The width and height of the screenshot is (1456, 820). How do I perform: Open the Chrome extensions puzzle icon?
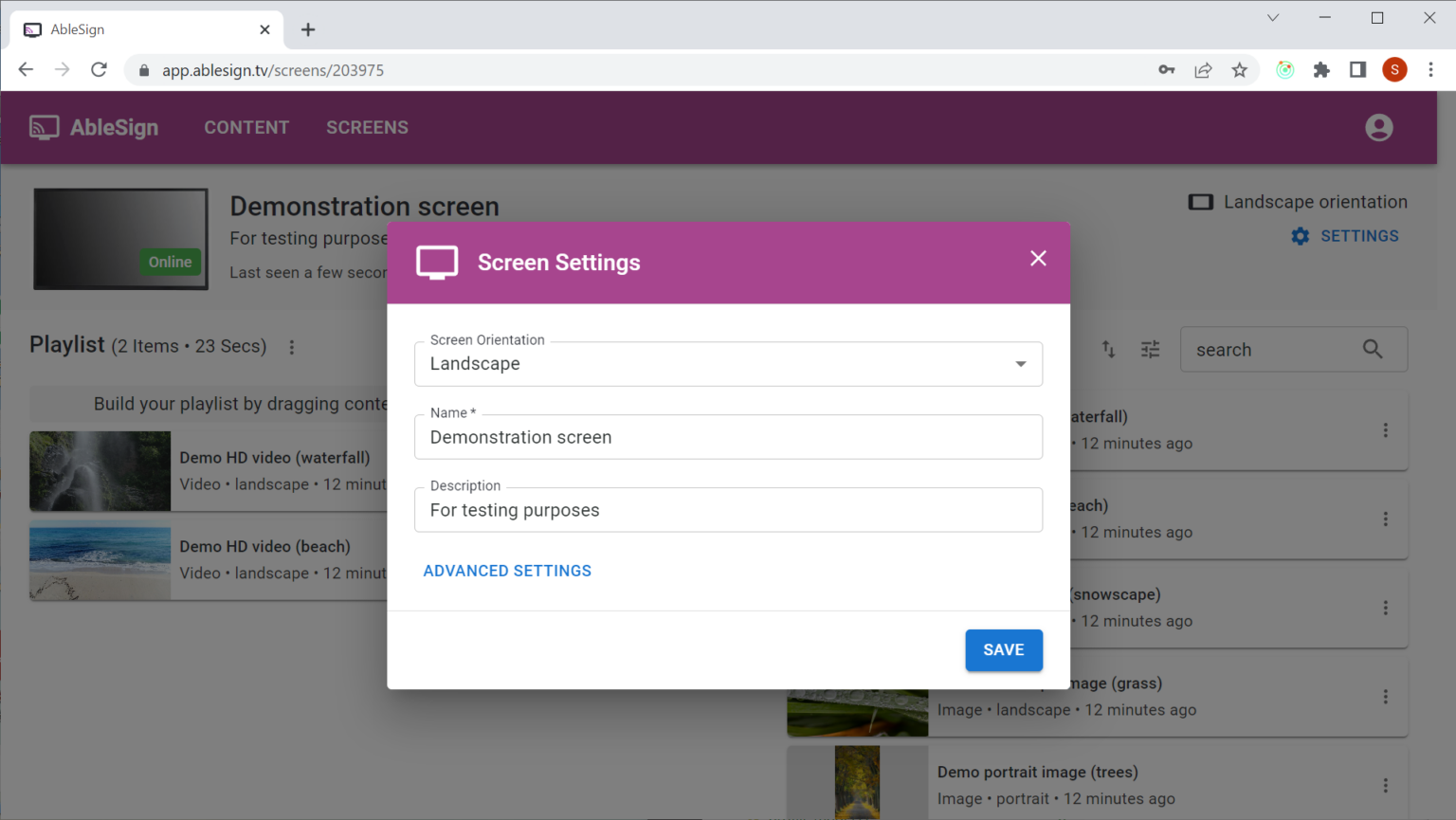(1321, 69)
